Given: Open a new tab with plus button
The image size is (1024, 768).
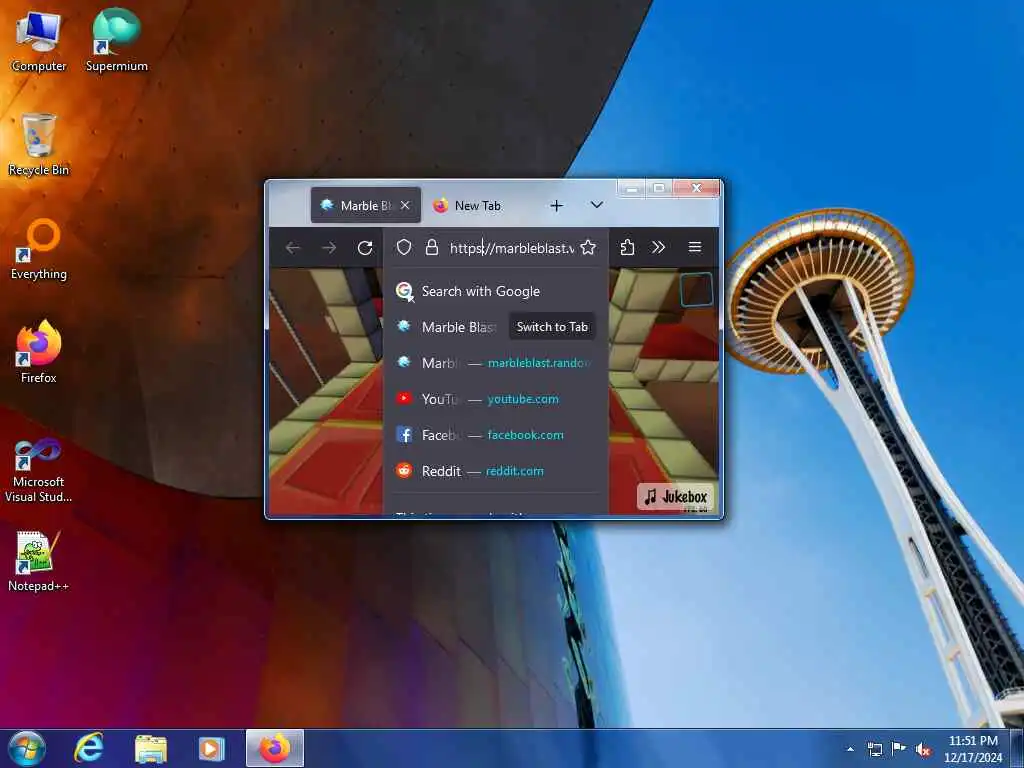Looking at the screenshot, I should click(556, 206).
